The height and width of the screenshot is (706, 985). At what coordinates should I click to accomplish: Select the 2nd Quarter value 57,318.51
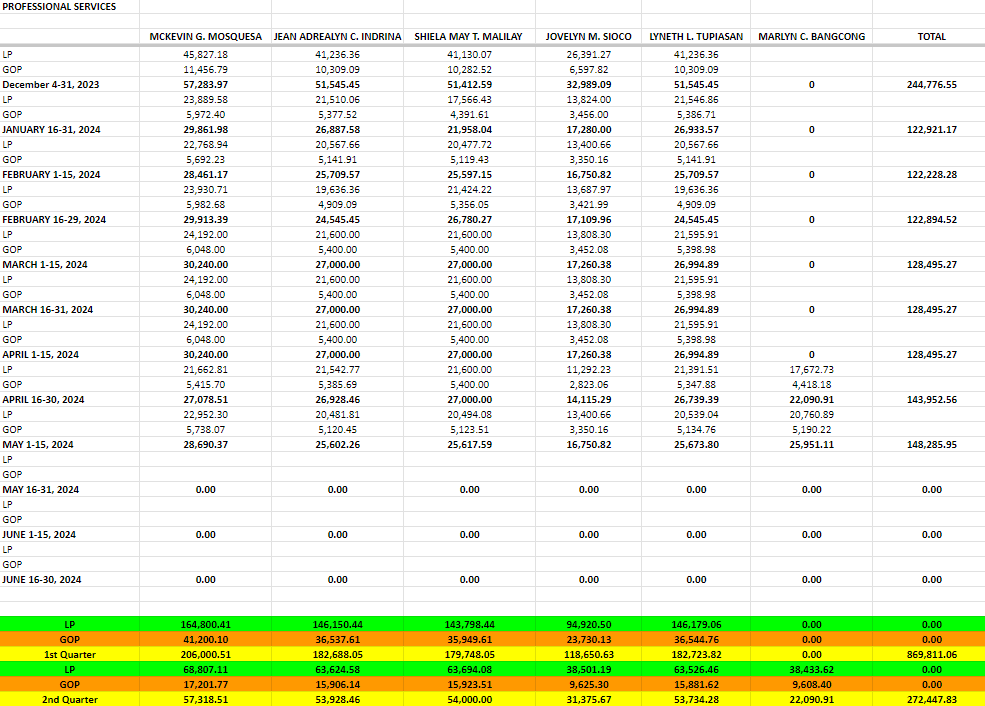point(205,700)
